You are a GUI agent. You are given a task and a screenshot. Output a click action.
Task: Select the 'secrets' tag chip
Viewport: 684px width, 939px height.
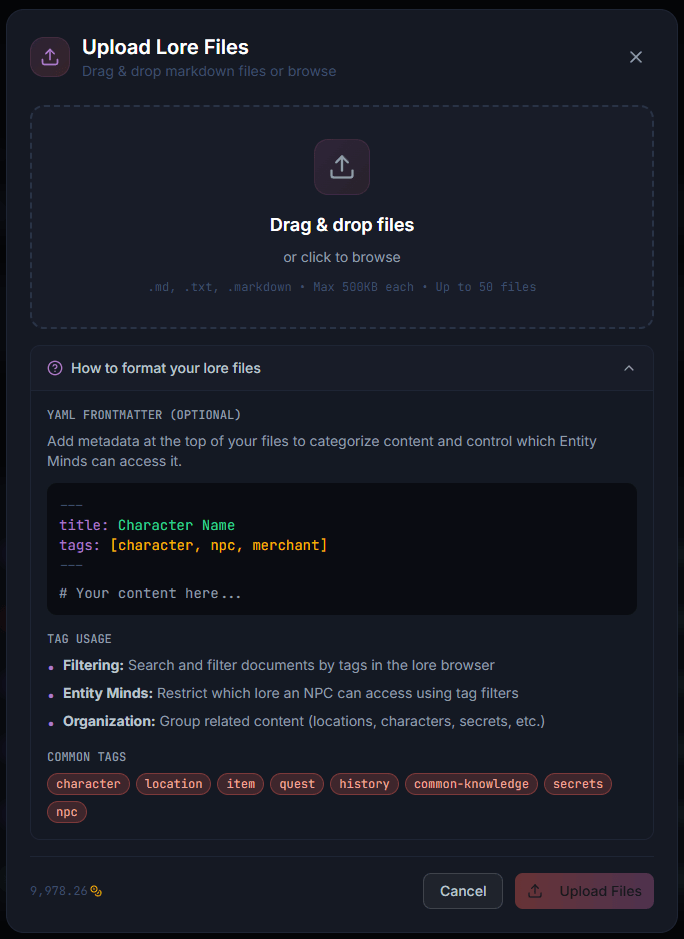click(578, 784)
